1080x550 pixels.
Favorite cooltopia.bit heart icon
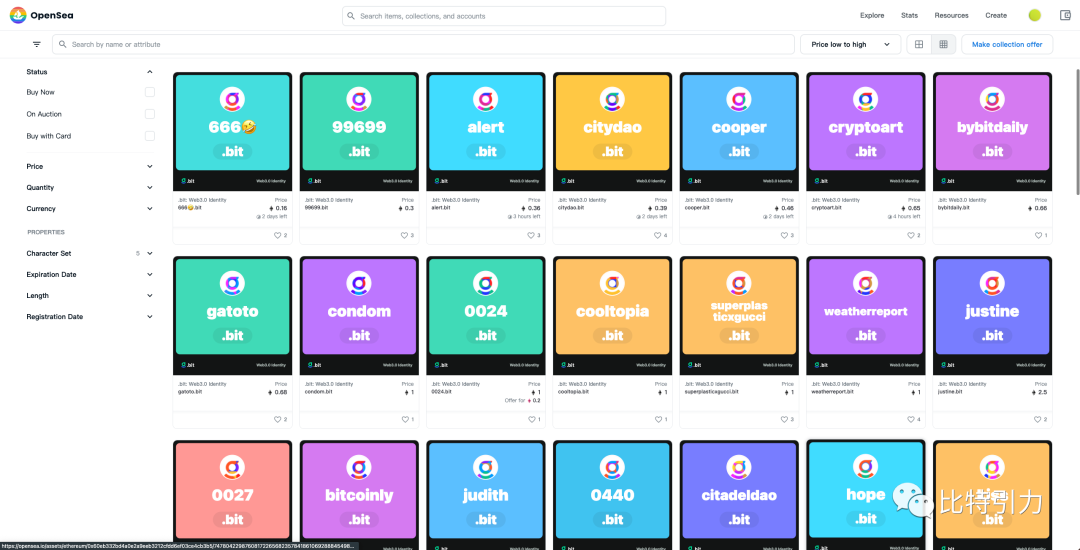pos(658,419)
